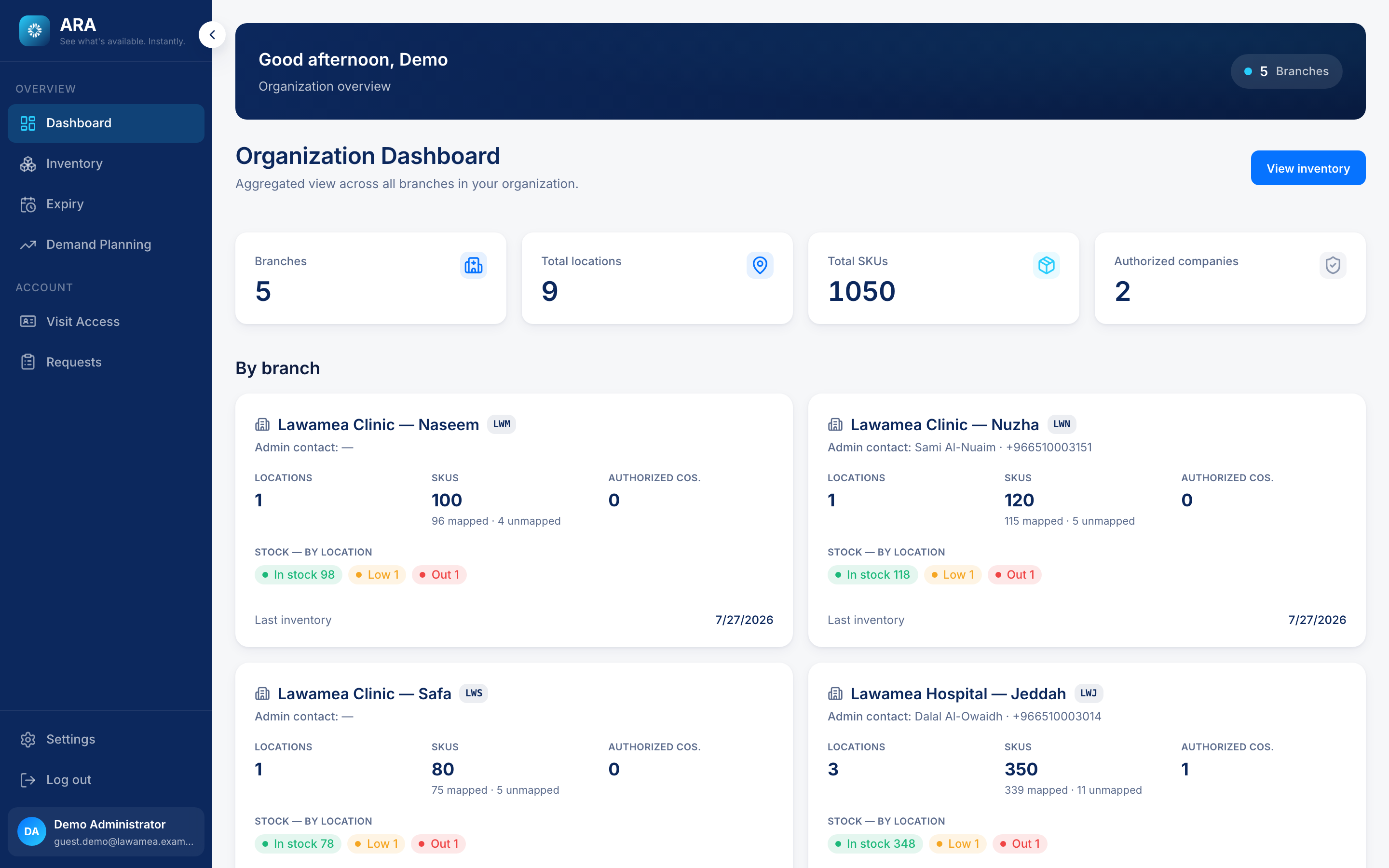
Task: Click the Inventory boxes icon
Action: click(28, 163)
